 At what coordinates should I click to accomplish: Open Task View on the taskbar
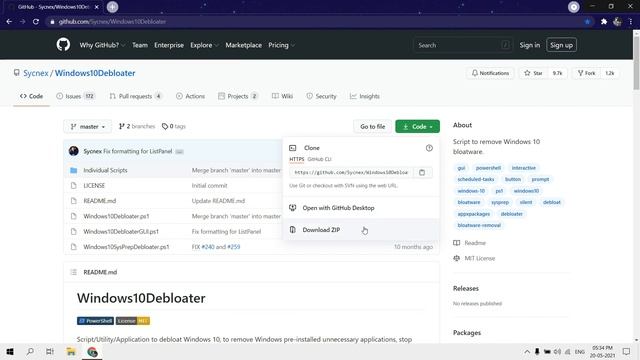click(x=50, y=351)
